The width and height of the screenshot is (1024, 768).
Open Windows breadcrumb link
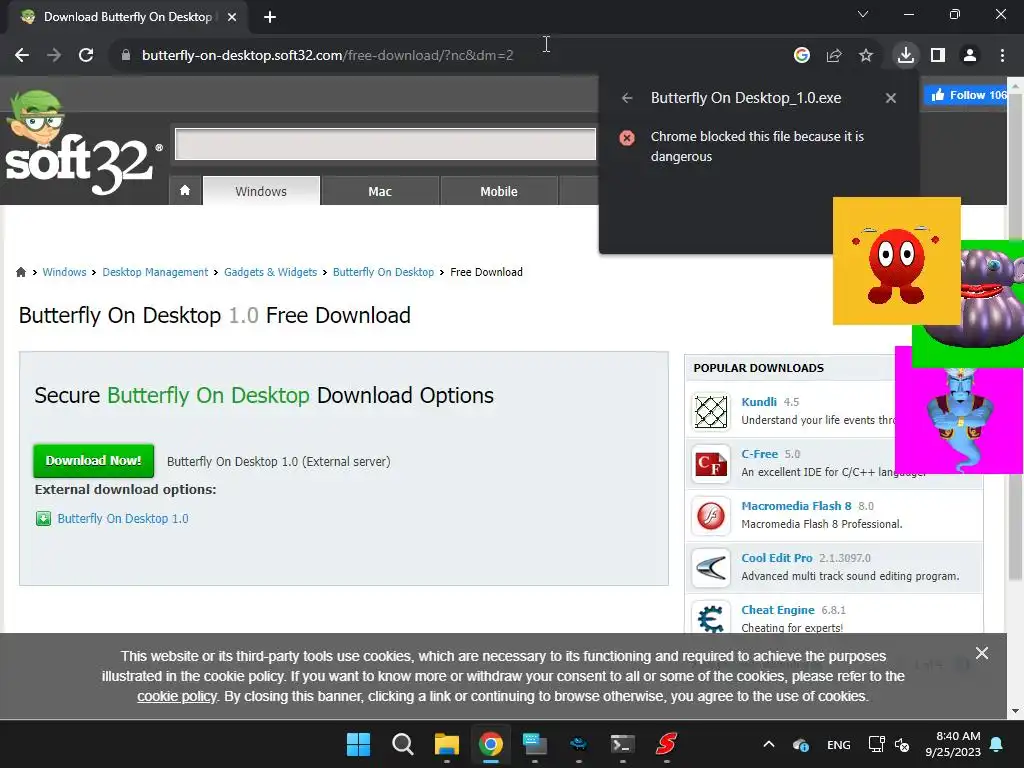coord(64,272)
